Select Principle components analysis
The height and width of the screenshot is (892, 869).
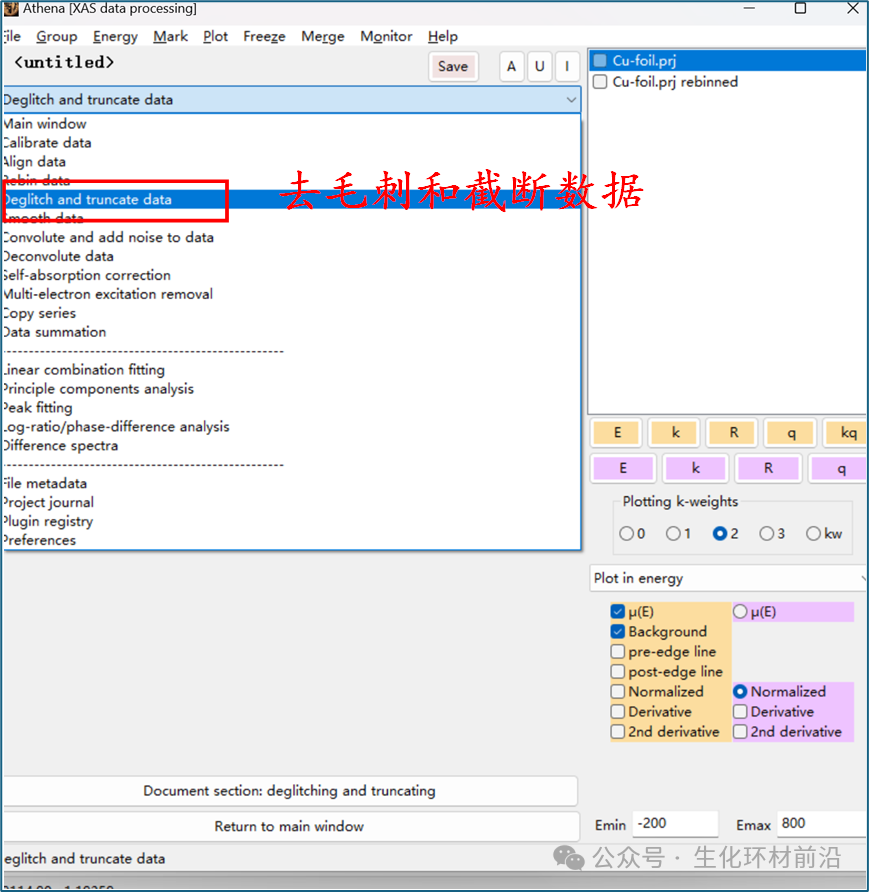point(292,389)
